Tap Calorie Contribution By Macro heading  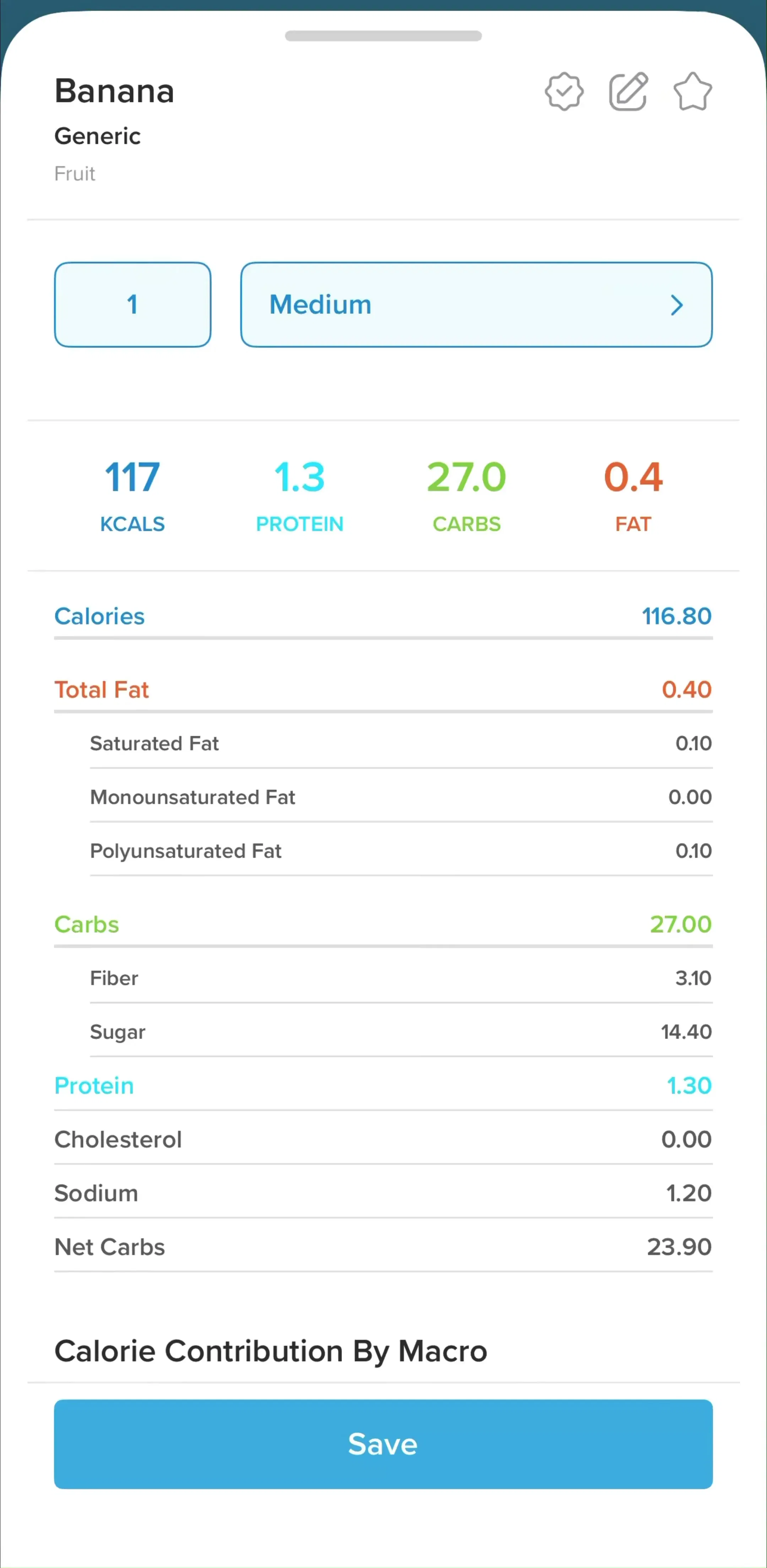pos(271,1351)
